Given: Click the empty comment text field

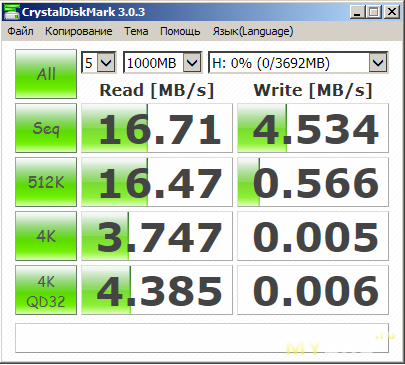Looking at the screenshot, I should pyautogui.click(x=202, y=338).
